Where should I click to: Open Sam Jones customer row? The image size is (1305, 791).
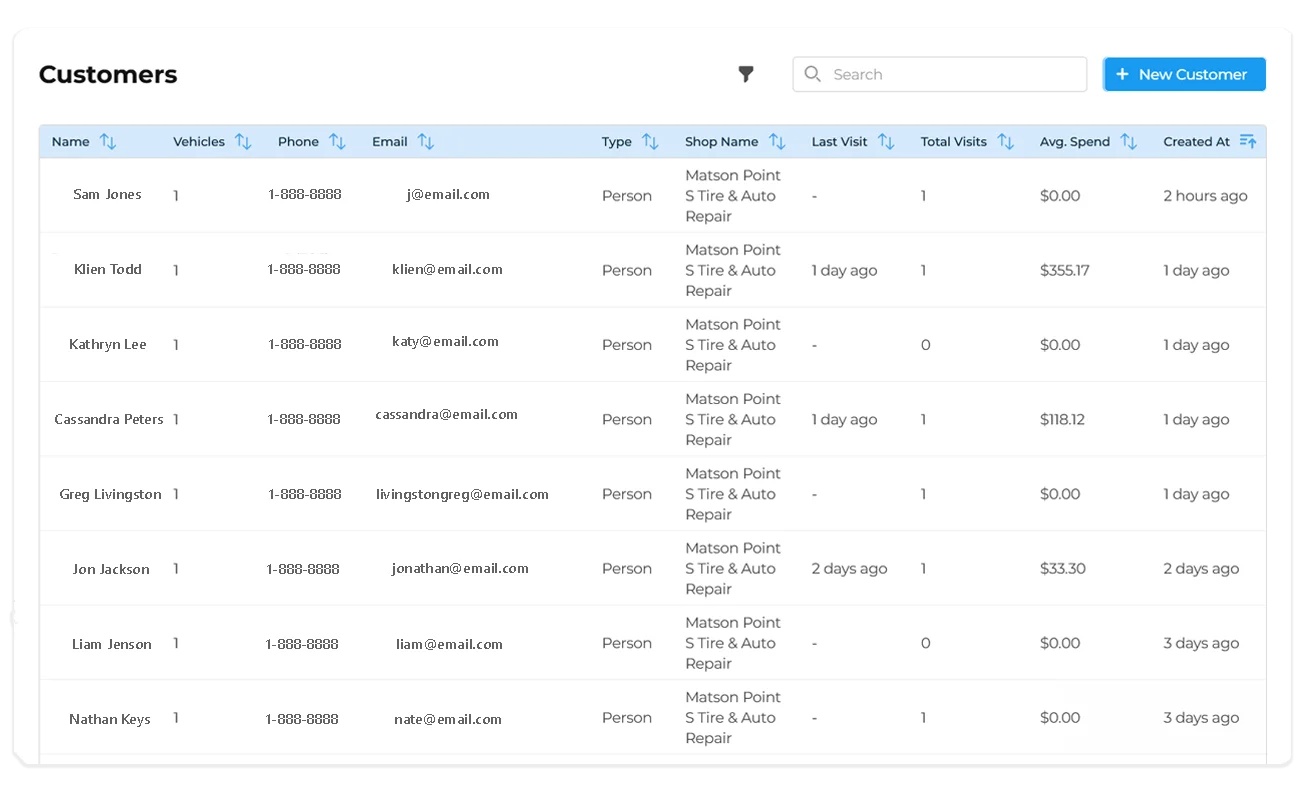pyautogui.click(x=107, y=195)
